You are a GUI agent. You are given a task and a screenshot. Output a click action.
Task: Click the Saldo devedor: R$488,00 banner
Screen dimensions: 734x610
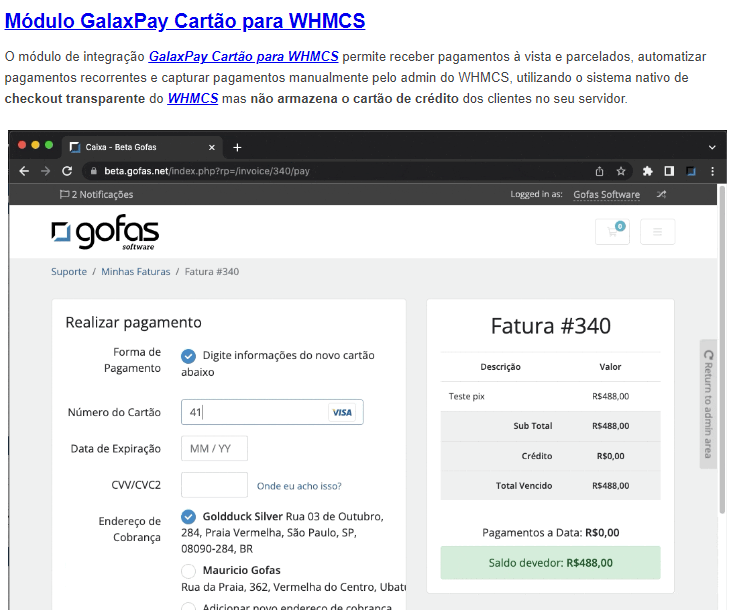pos(550,563)
